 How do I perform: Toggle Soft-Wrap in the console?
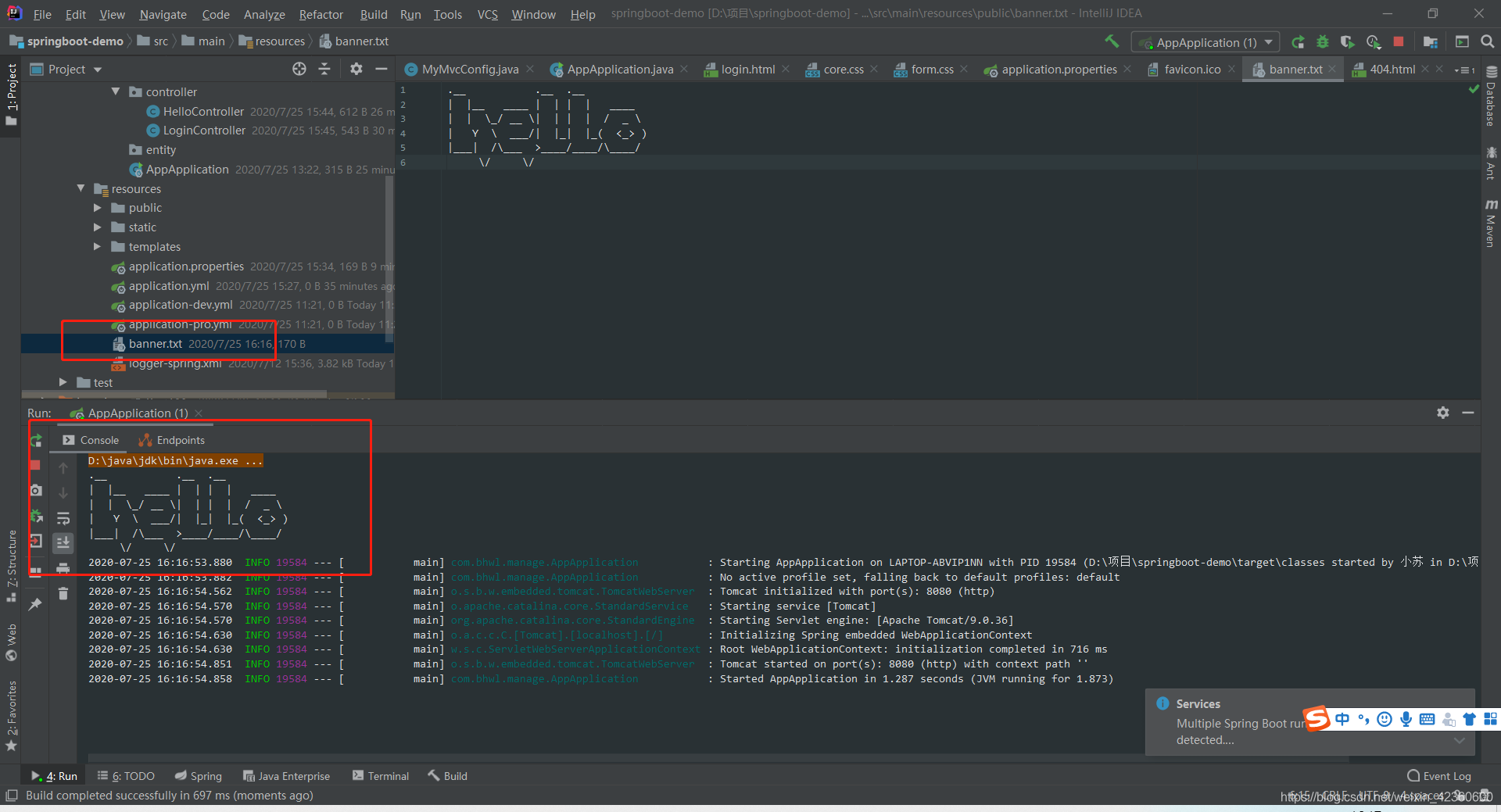(x=63, y=517)
